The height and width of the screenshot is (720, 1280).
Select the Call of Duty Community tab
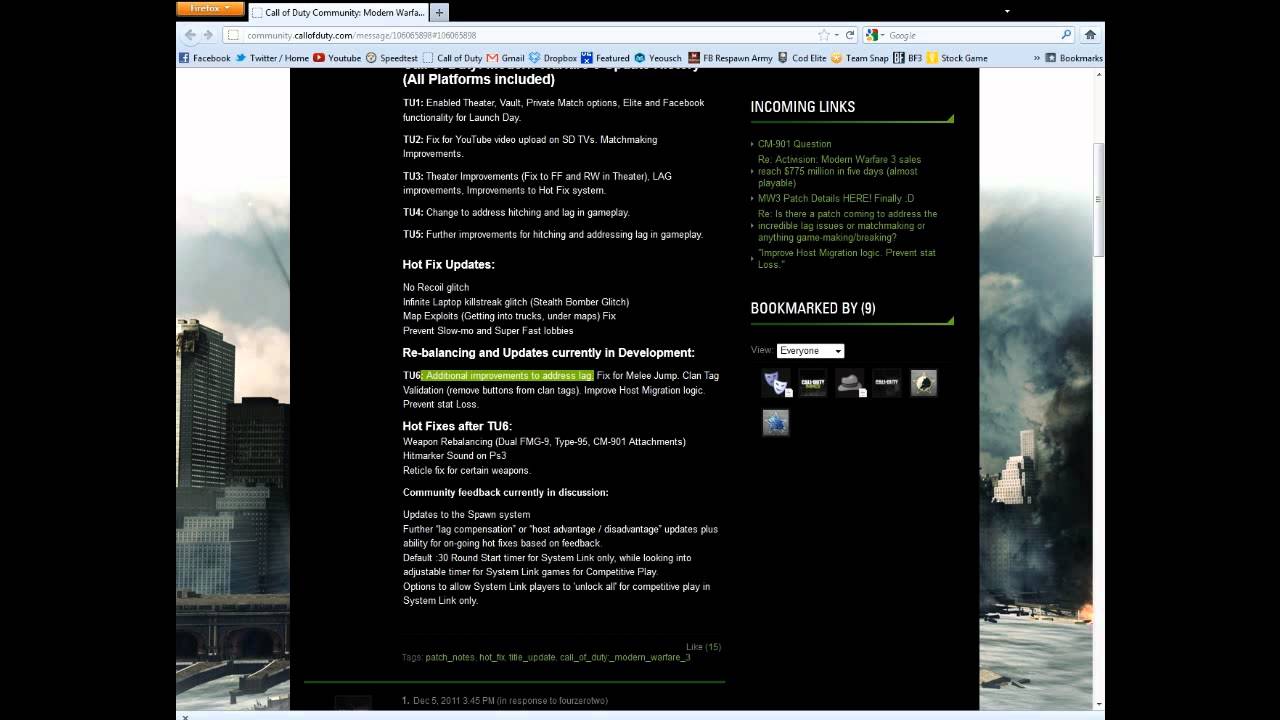pyautogui.click(x=338, y=13)
